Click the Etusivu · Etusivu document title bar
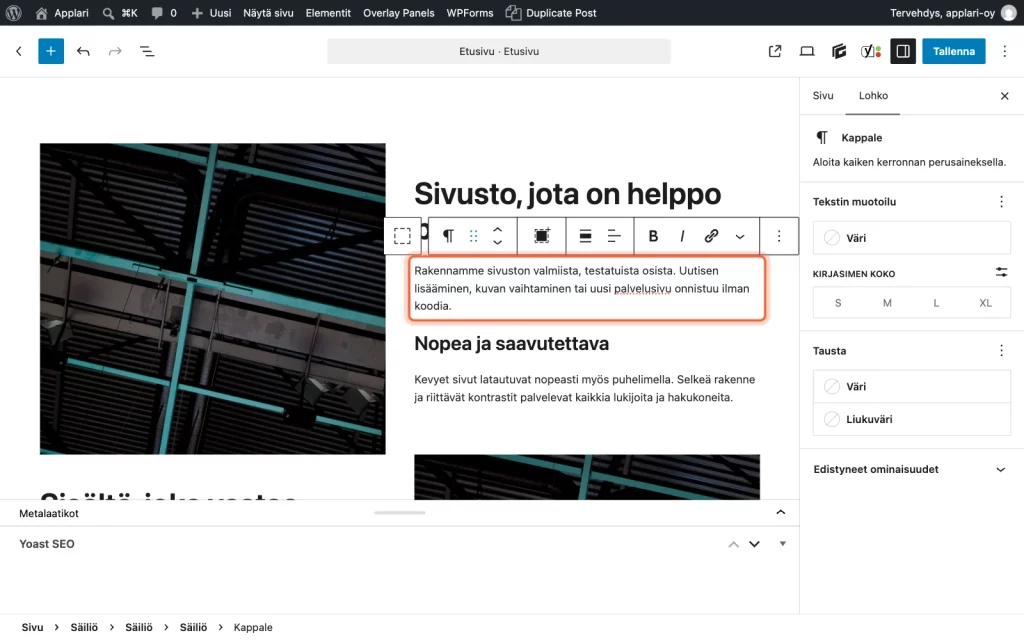The width and height of the screenshot is (1024, 640). [x=499, y=51]
